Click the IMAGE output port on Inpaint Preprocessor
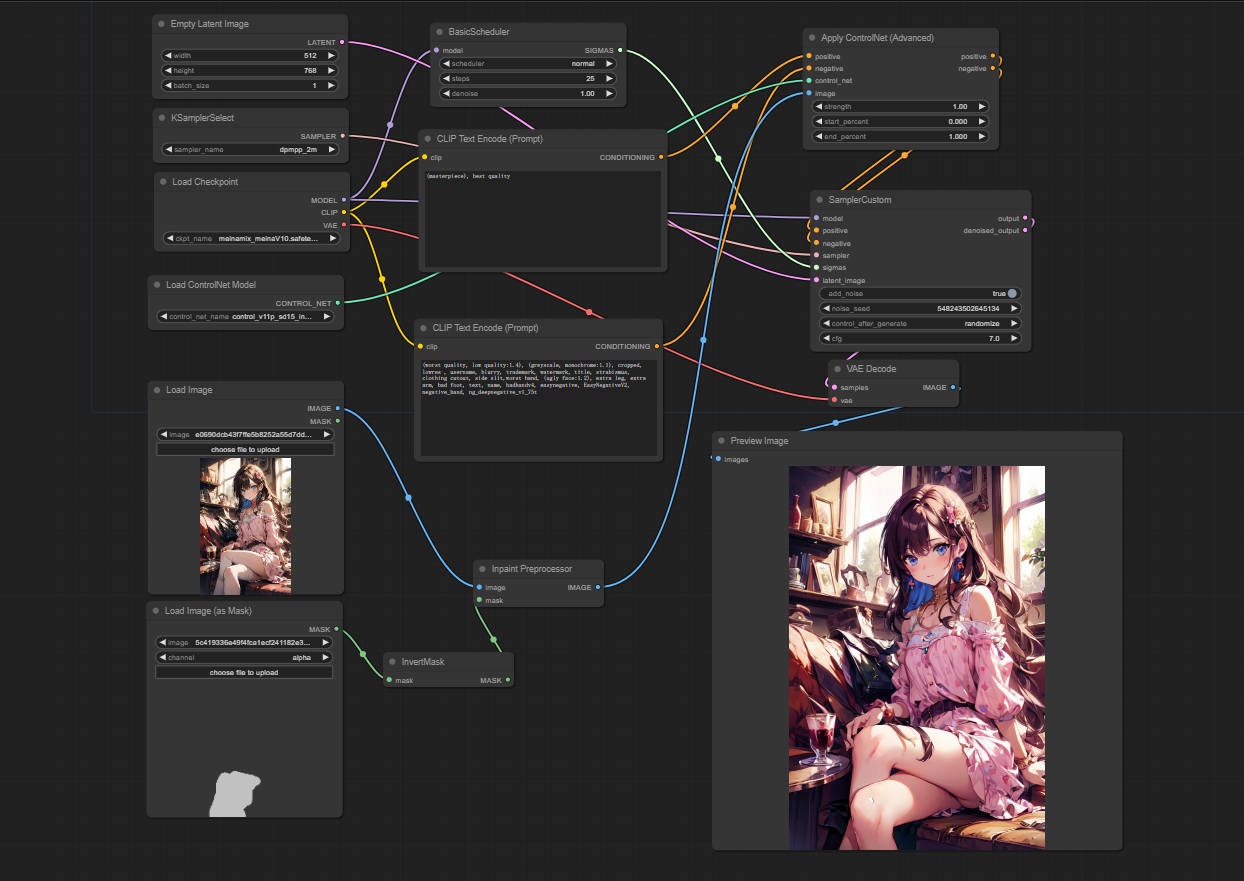The width and height of the screenshot is (1244, 881). (598, 587)
